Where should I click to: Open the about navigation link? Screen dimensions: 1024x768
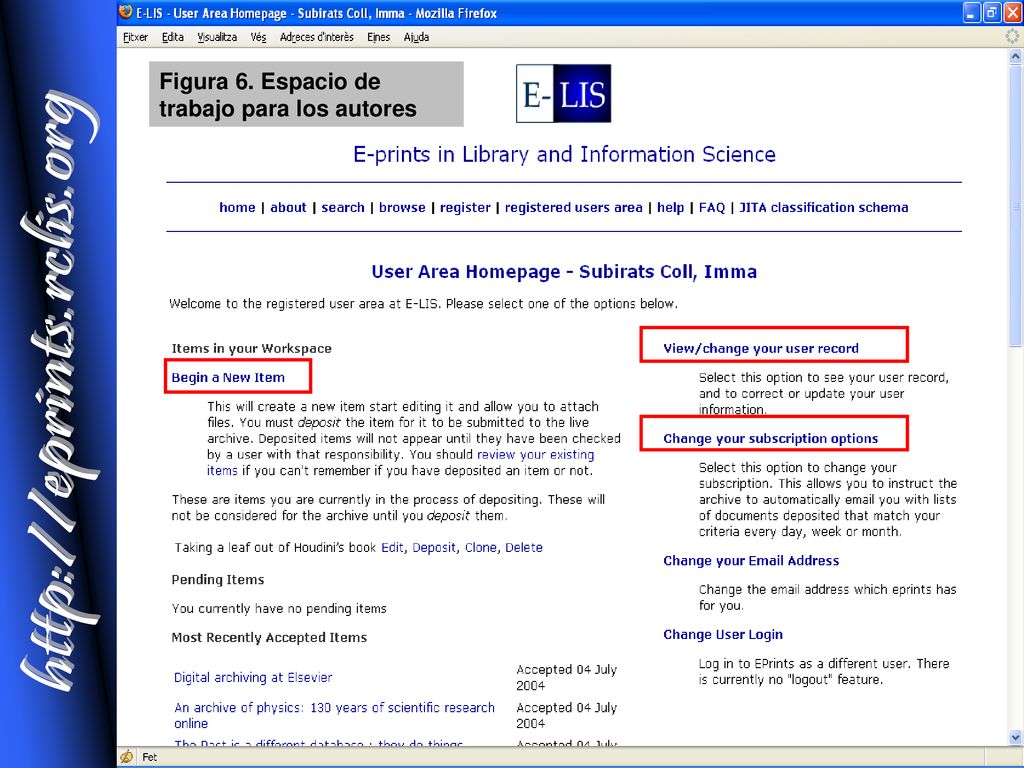pyautogui.click(x=288, y=207)
